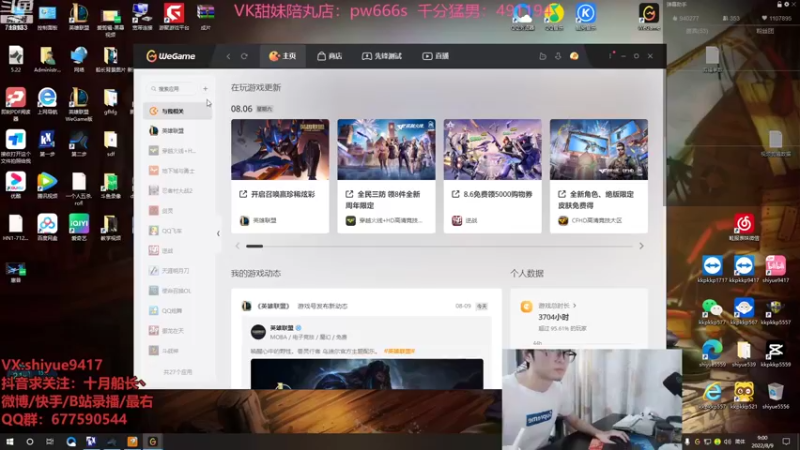Click the WeGame icon on the taskbar

coord(153,441)
